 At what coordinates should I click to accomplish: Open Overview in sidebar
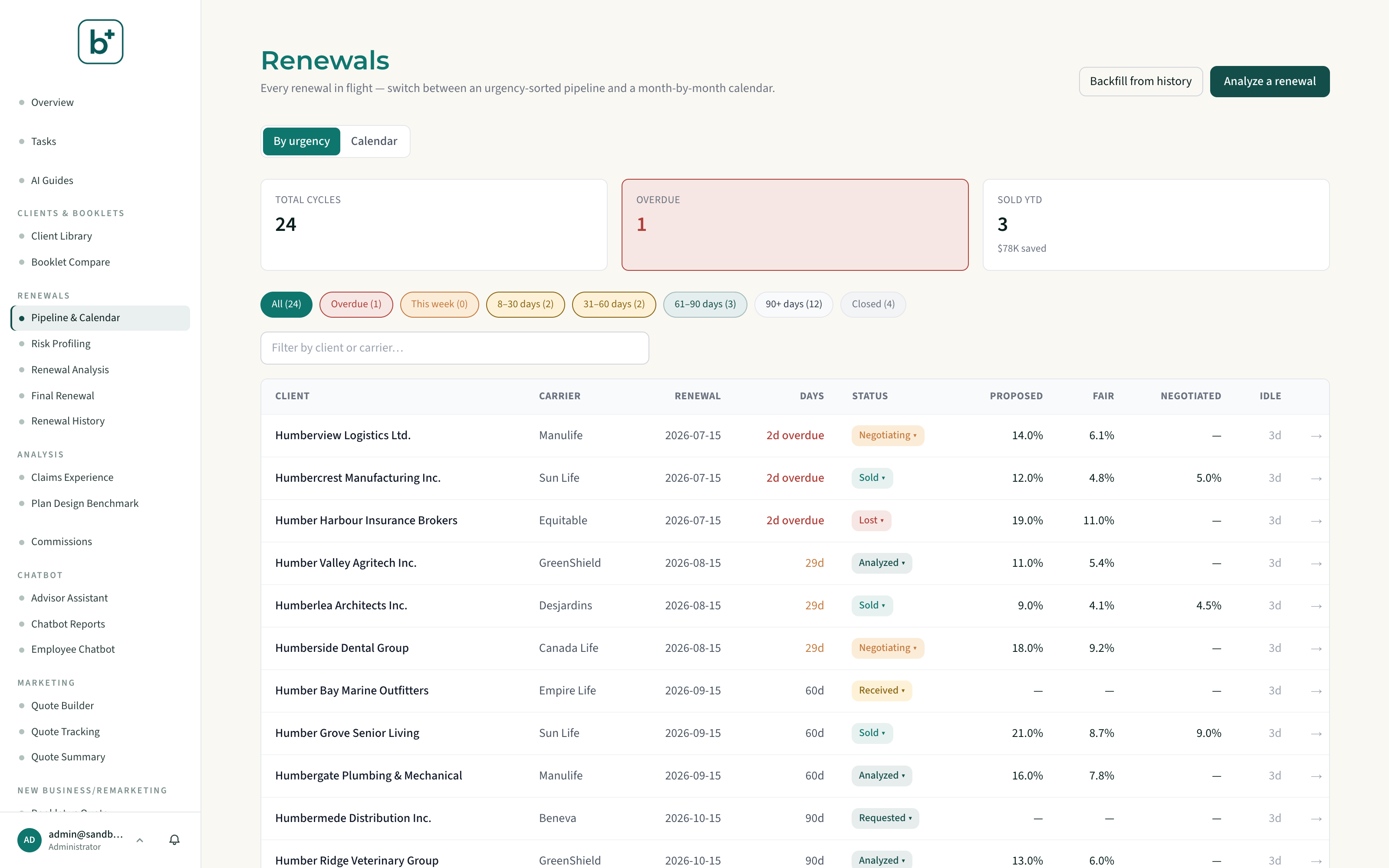[52, 102]
